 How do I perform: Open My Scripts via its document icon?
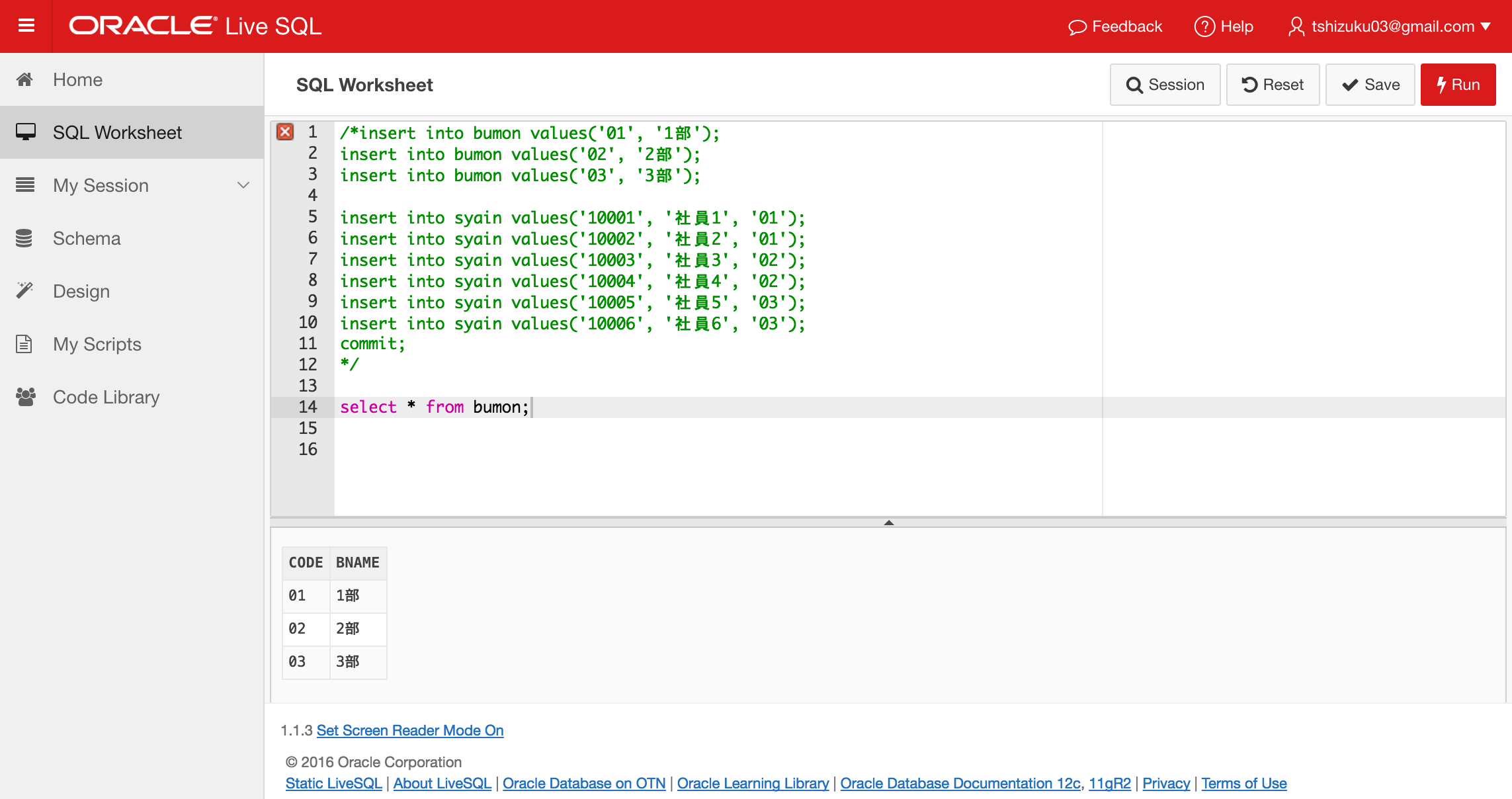[24, 343]
